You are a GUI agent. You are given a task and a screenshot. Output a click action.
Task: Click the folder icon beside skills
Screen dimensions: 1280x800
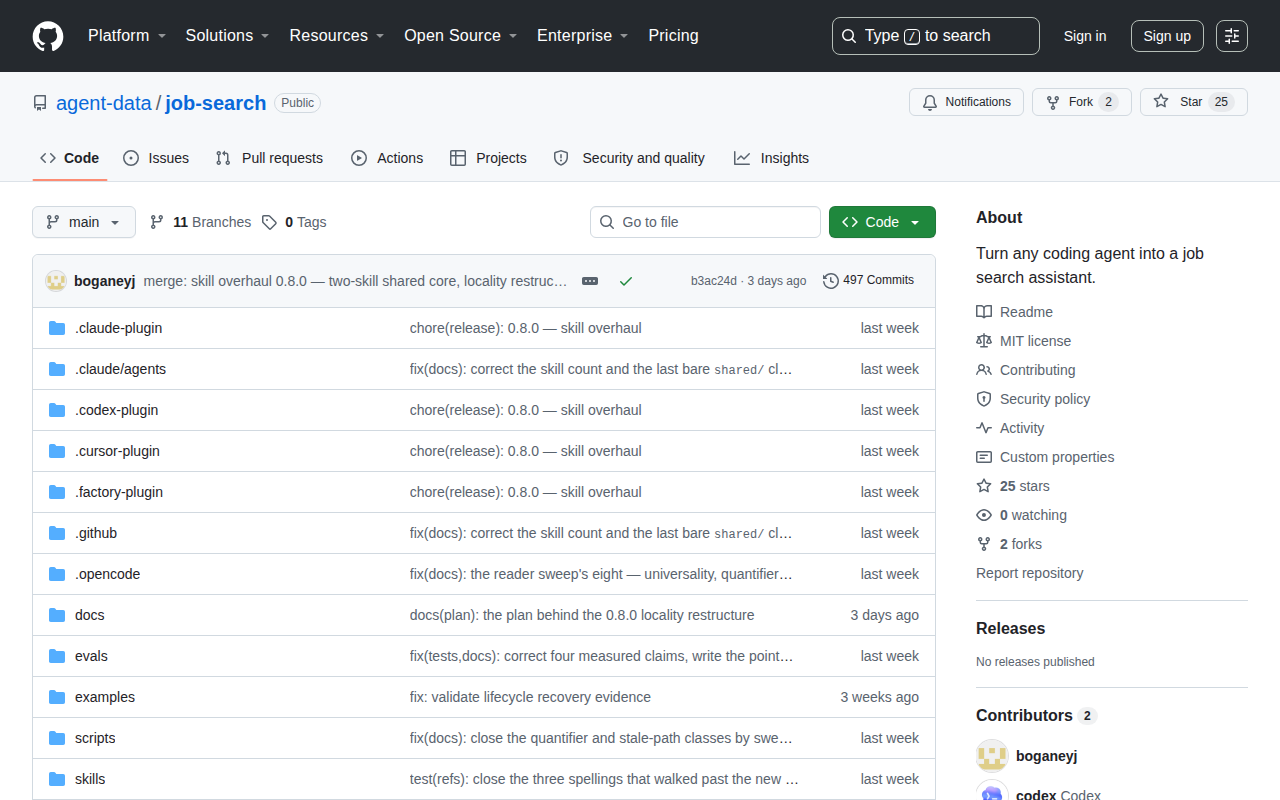pyautogui.click(x=57, y=779)
